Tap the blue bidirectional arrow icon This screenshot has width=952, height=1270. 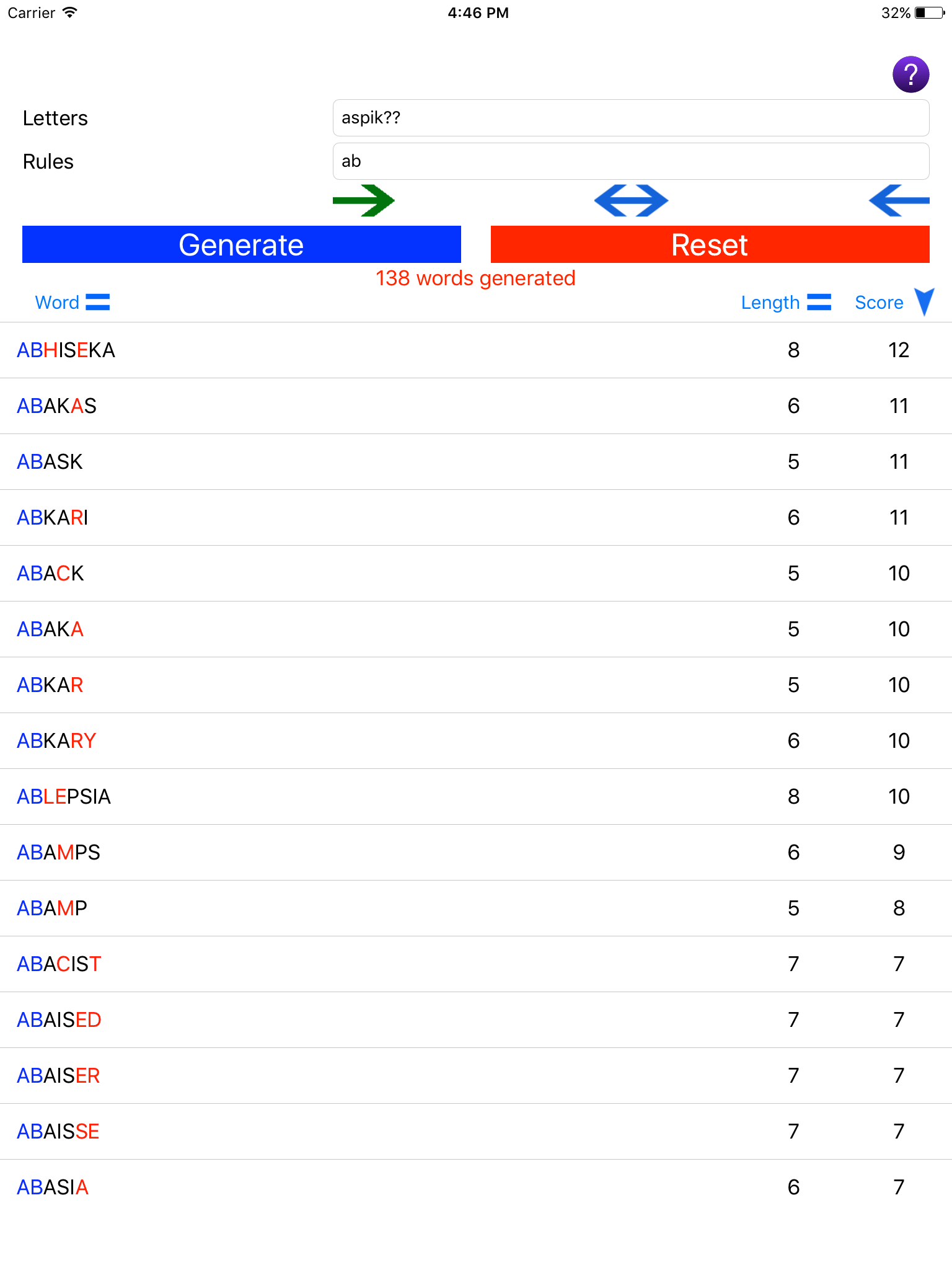pos(631,200)
